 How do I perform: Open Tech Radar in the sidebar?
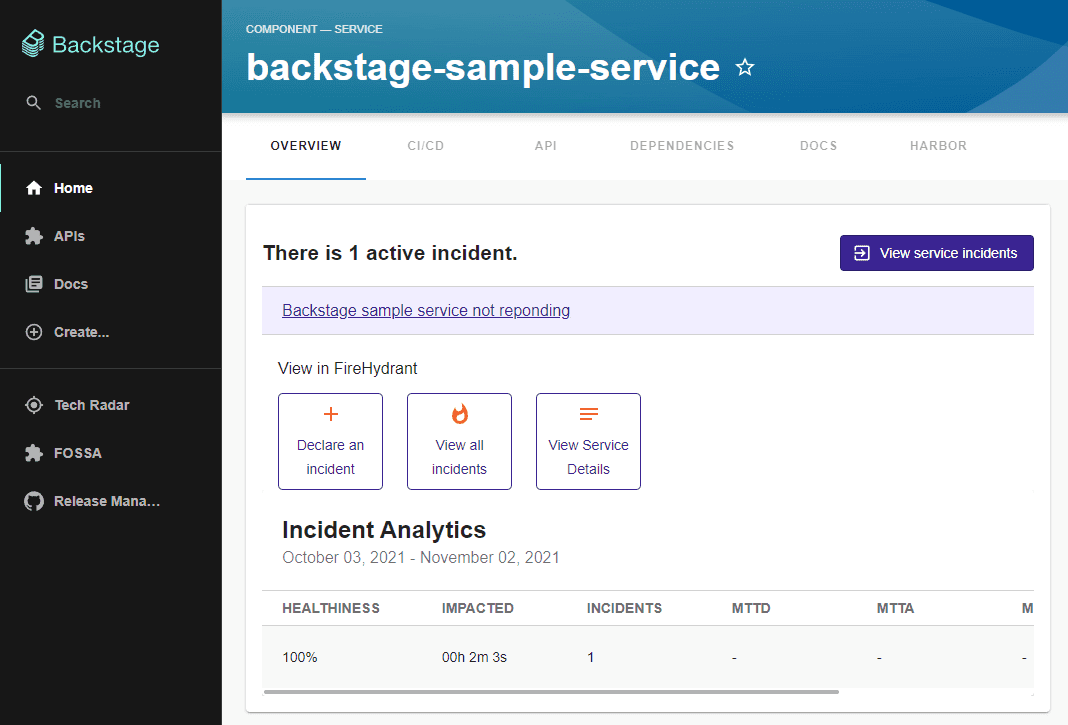pyautogui.click(x=111, y=405)
